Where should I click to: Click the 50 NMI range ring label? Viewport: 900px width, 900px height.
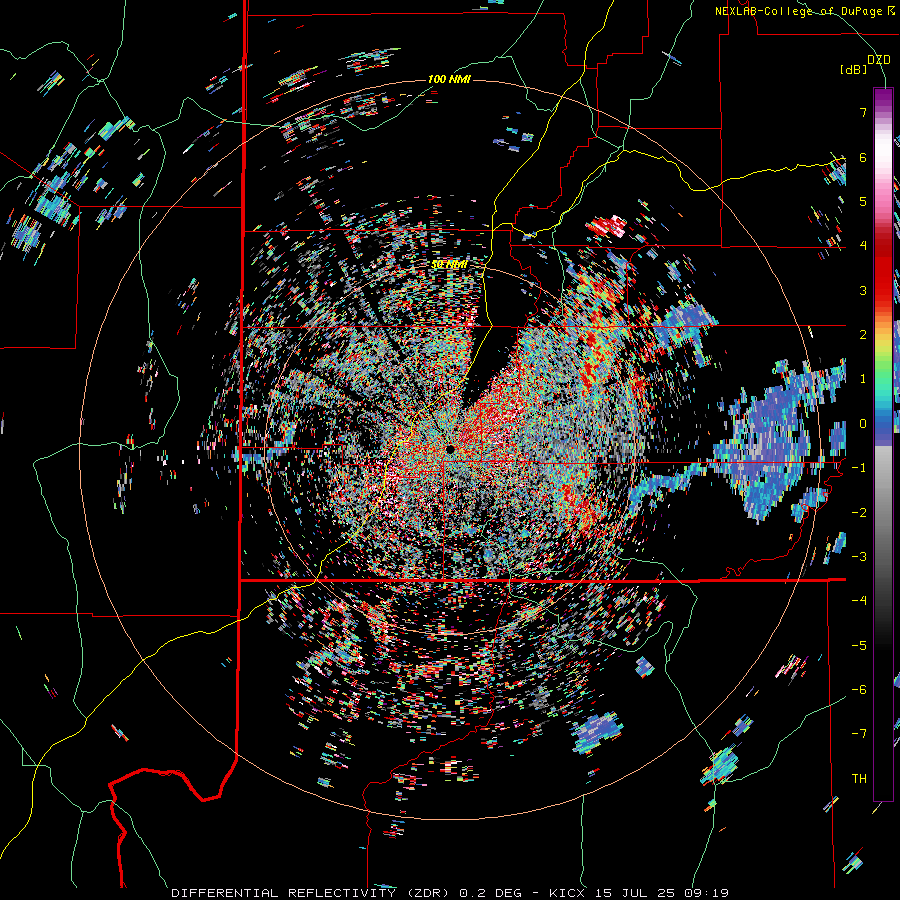pos(449,265)
